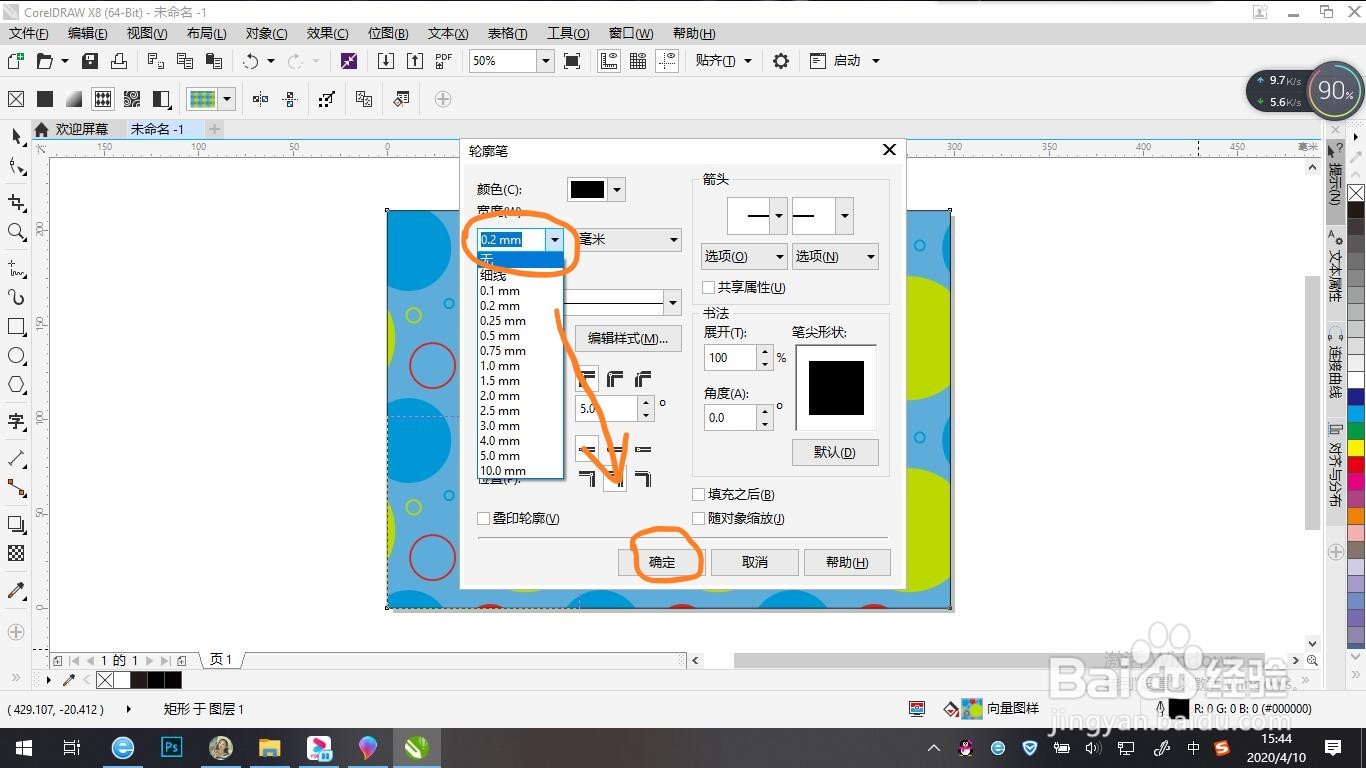Select the Bitmap pattern fill icon
The width and height of the screenshot is (1366, 768).
click(132, 99)
